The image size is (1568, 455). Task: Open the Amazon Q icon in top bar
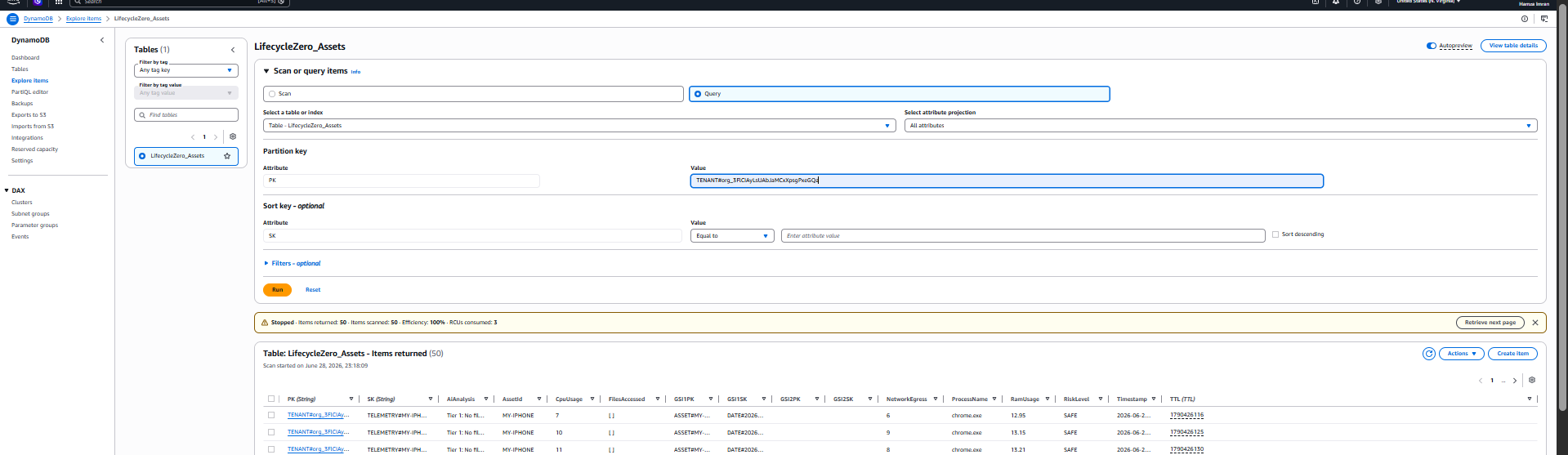click(38, 2)
